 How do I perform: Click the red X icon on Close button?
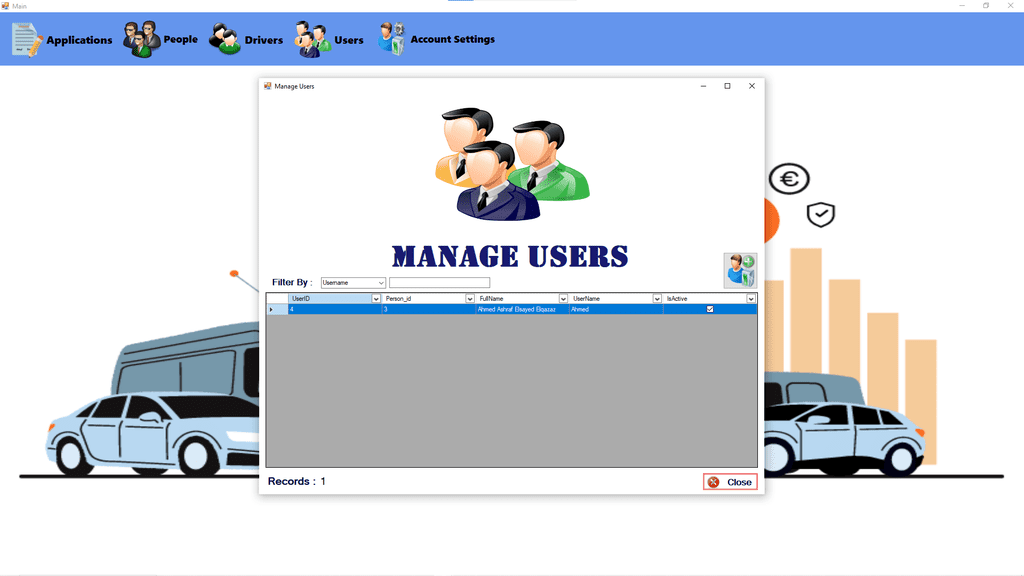coord(713,482)
